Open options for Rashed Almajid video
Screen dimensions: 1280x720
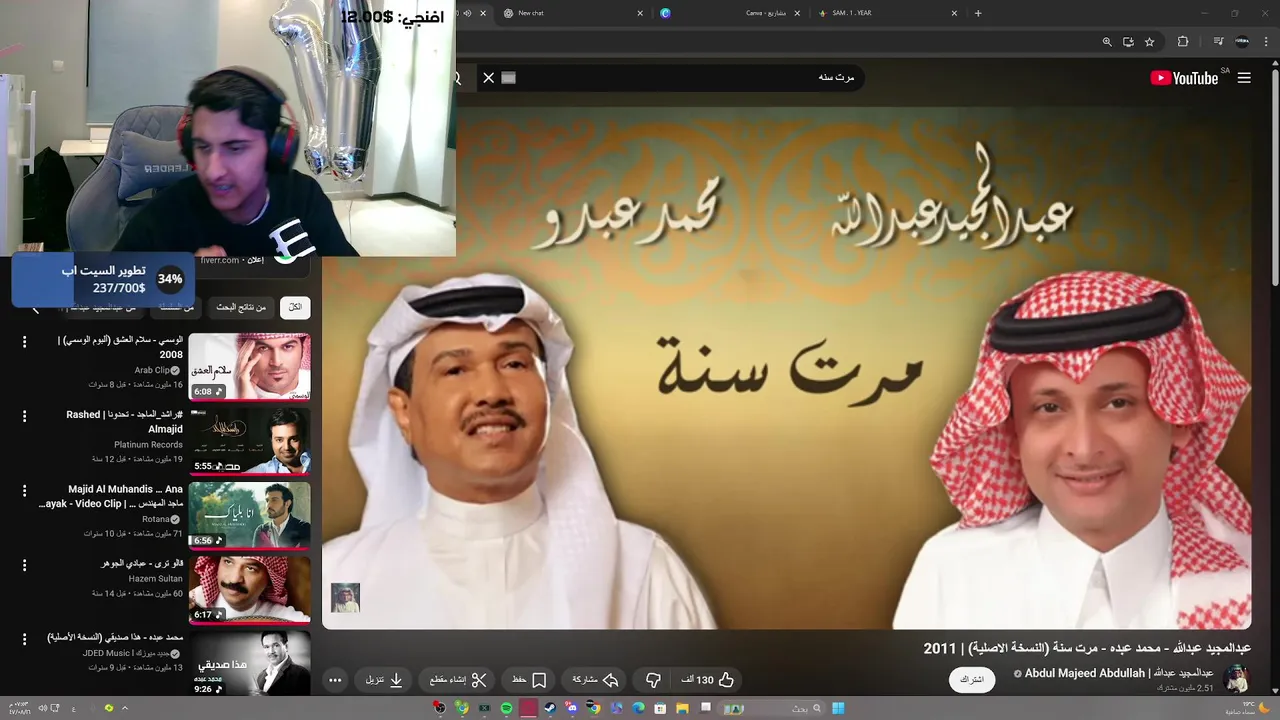[x=24, y=416]
